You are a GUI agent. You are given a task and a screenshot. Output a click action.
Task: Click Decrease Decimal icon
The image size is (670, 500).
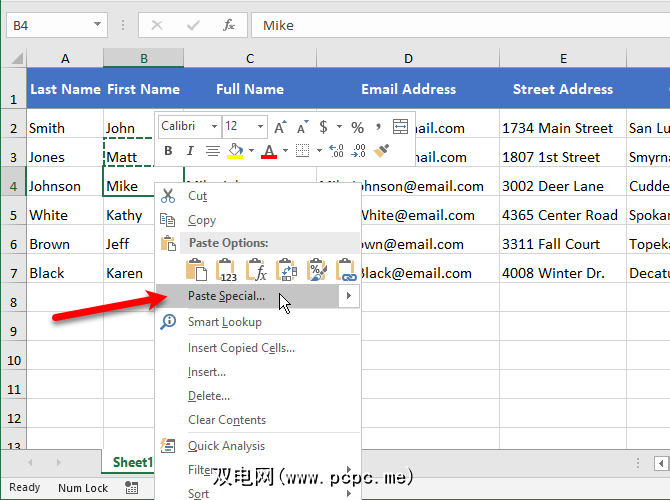[358, 150]
